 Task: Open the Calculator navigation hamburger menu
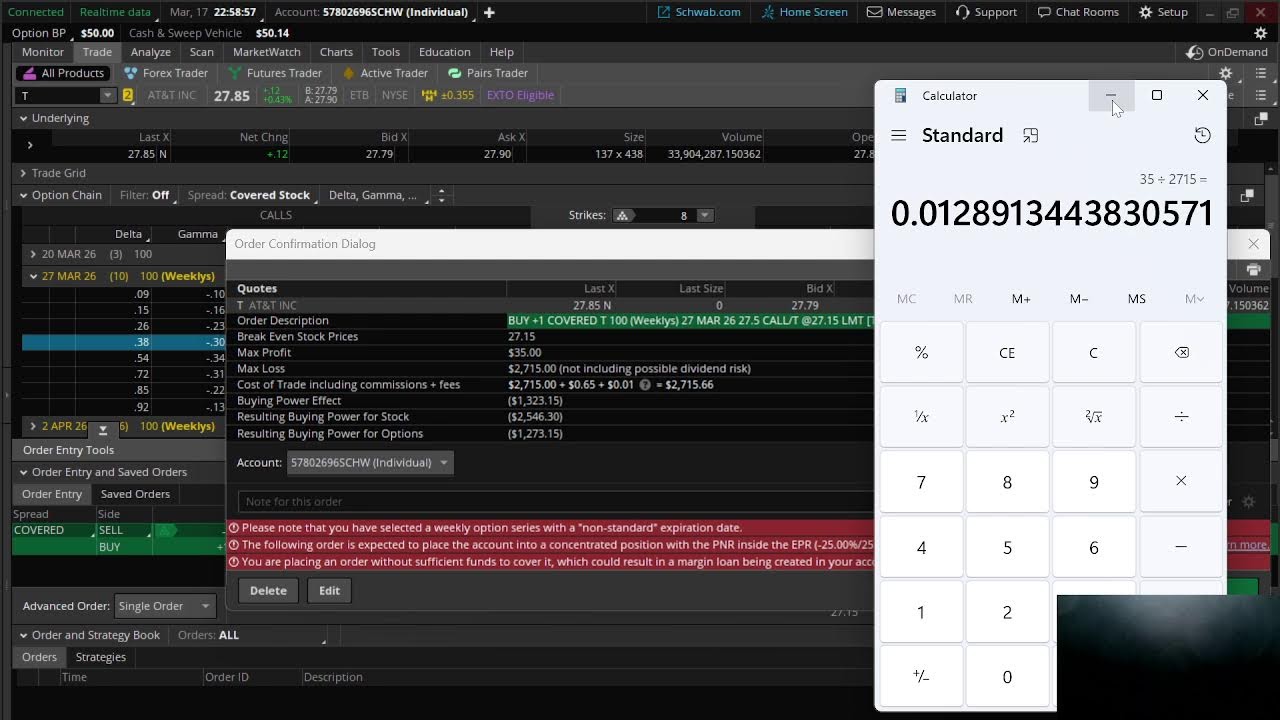click(x=899, y=135)
